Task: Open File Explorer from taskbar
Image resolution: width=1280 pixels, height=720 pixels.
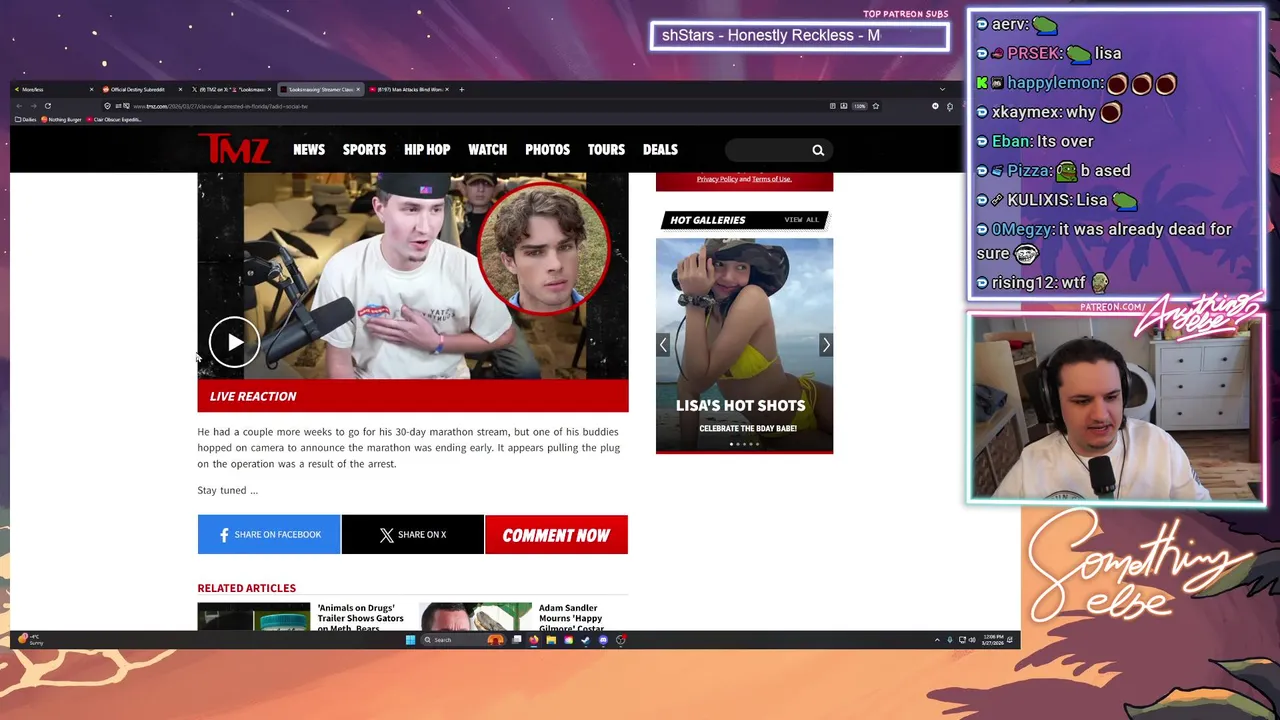Action: pyautogui.click(x=551, y=640)
